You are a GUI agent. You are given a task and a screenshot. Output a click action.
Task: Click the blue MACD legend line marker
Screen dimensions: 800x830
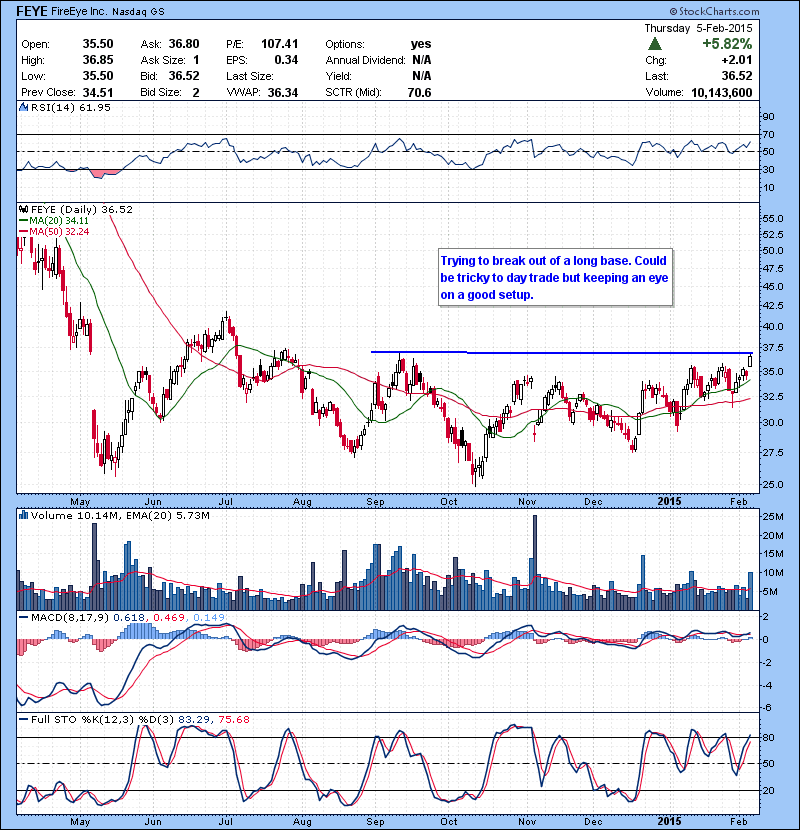pos(23,617)
